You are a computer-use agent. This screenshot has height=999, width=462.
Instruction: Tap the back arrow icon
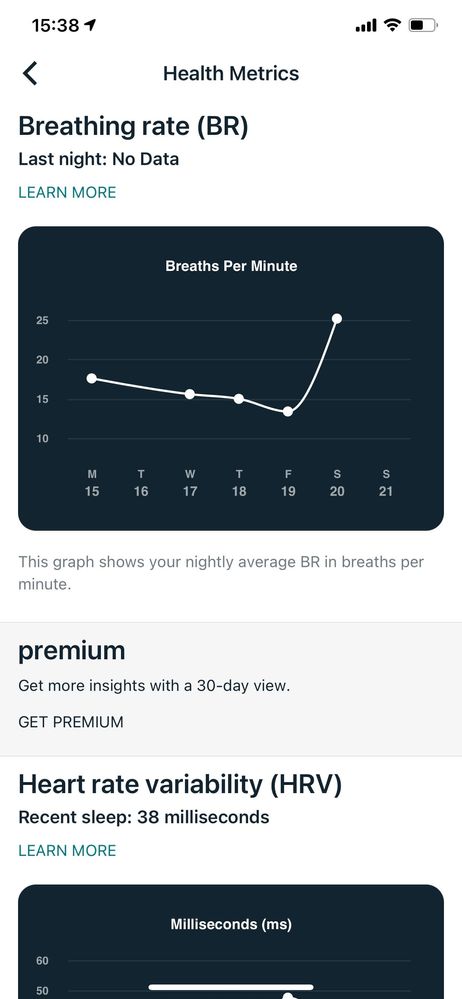tap(30, 73)
